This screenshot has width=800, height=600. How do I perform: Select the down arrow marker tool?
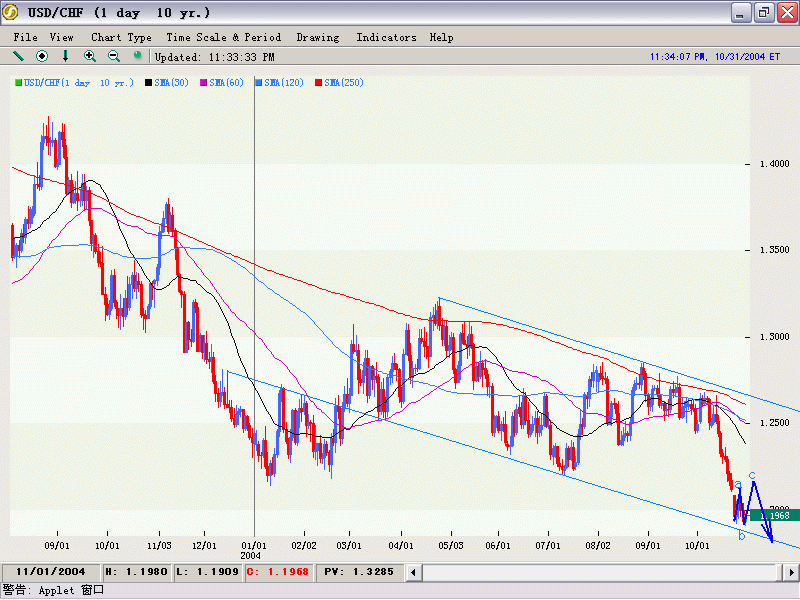pos(66,56)
